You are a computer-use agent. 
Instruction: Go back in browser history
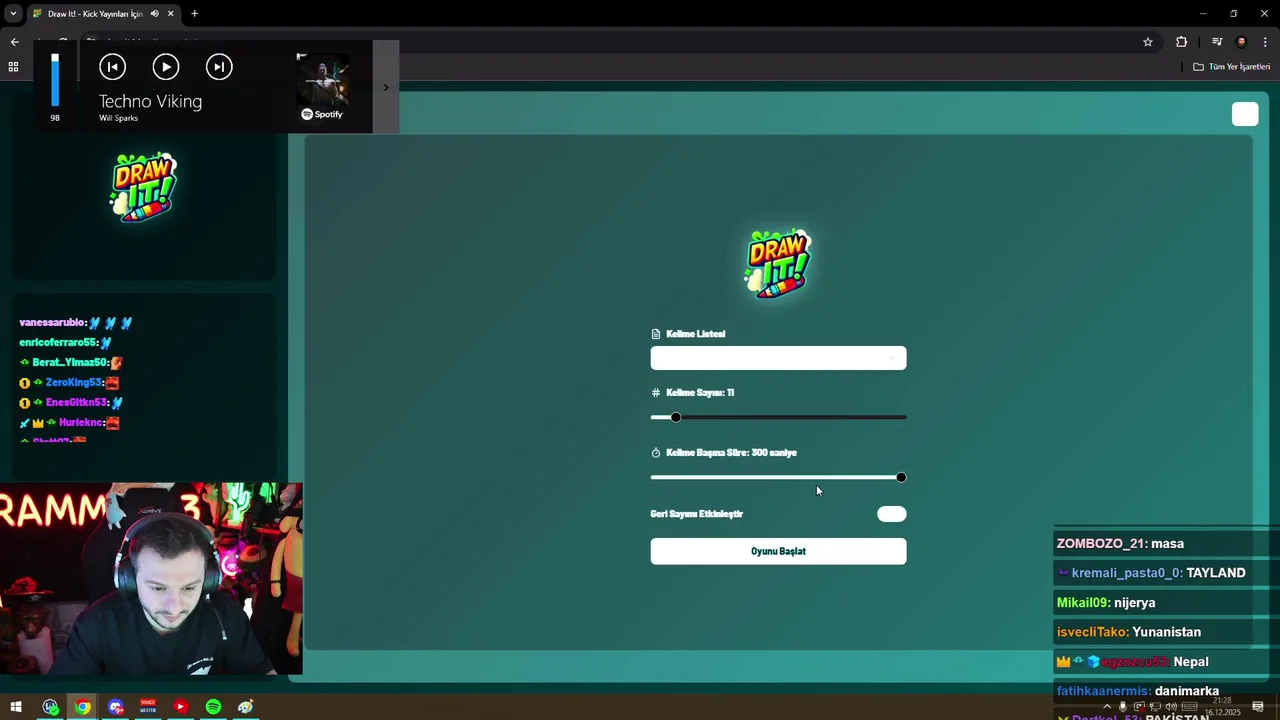pyautogui.click(x=14, y=42)
